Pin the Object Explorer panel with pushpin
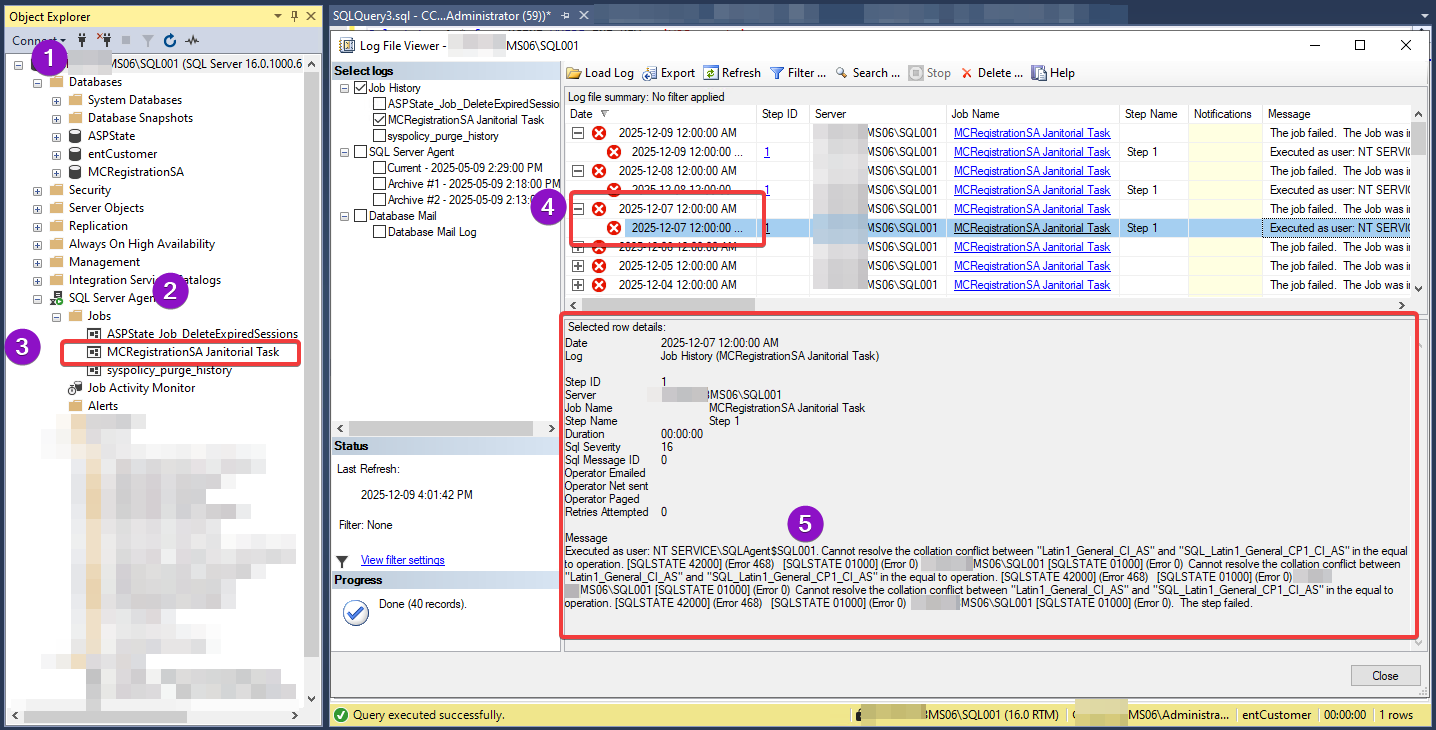The image size is (1436, 730). pyautogui.click(x=294, y=17)
